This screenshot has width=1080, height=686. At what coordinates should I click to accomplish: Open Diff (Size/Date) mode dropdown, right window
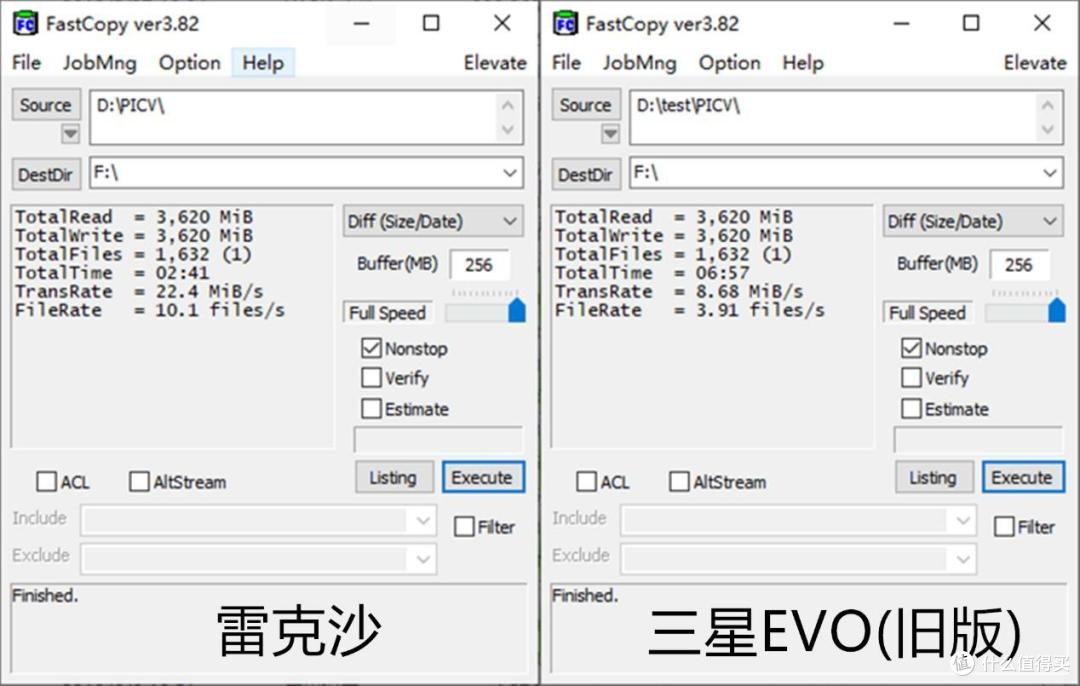pos(973,221)
